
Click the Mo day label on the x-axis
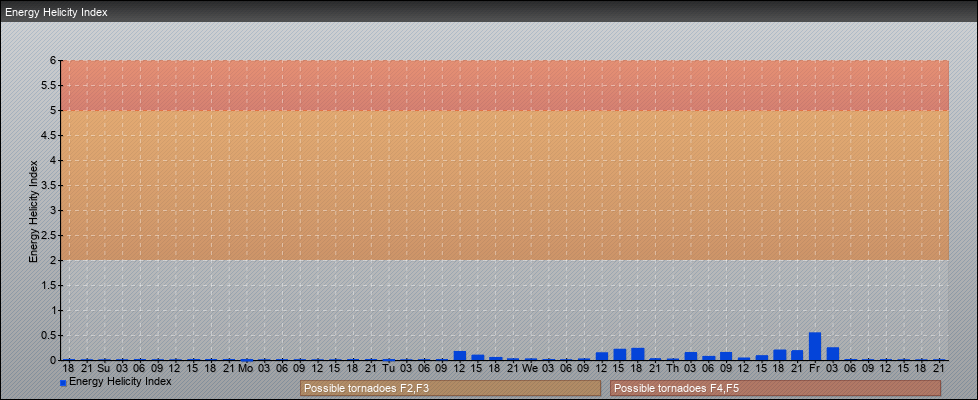coord(246,369)
